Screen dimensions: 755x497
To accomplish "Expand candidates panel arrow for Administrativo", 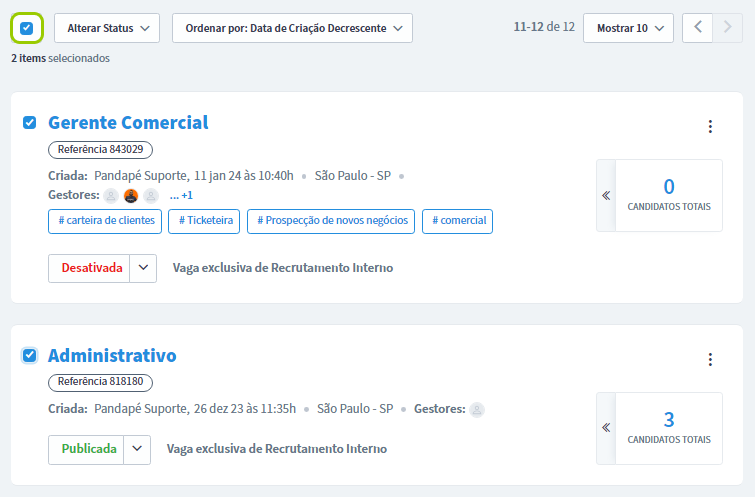I will point(606,428).
